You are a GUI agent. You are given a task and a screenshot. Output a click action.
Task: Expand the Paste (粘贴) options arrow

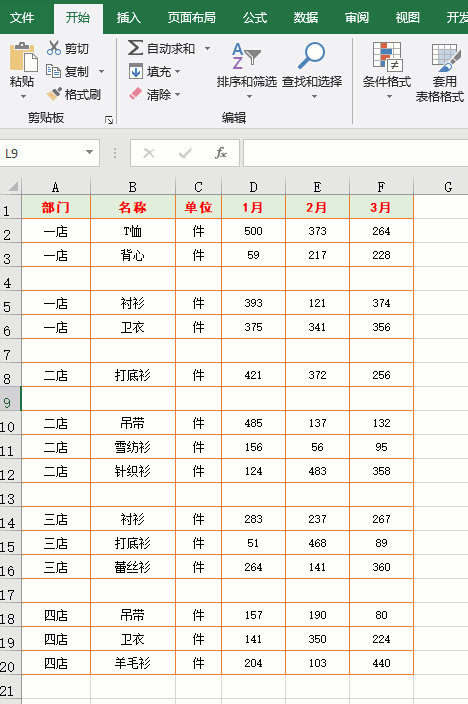(23, 97)
